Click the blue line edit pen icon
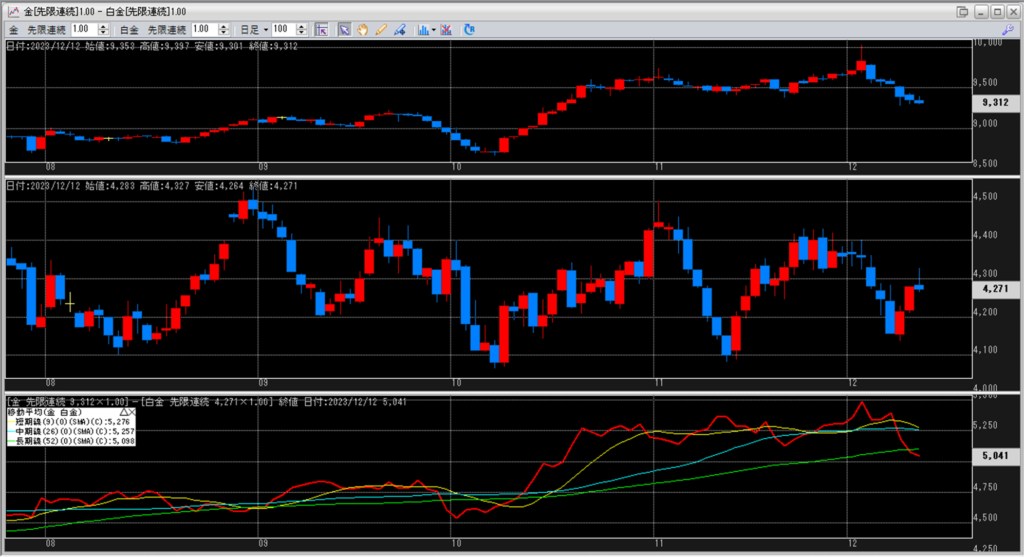The image size is (1024, 557). [398, 30]
